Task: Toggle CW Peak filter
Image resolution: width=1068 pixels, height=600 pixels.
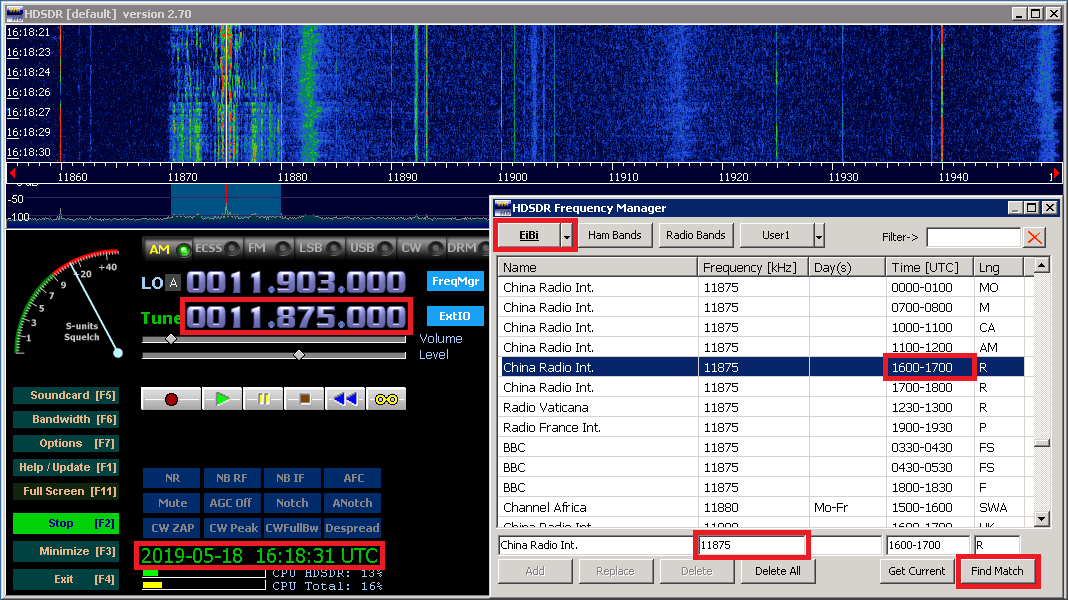Action: pyautogui.click(x=233, y=528)
